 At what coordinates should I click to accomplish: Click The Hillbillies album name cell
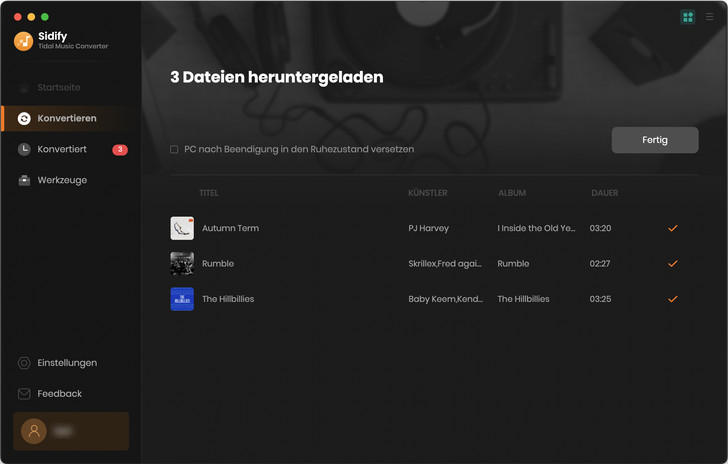(x=523, y=299)
